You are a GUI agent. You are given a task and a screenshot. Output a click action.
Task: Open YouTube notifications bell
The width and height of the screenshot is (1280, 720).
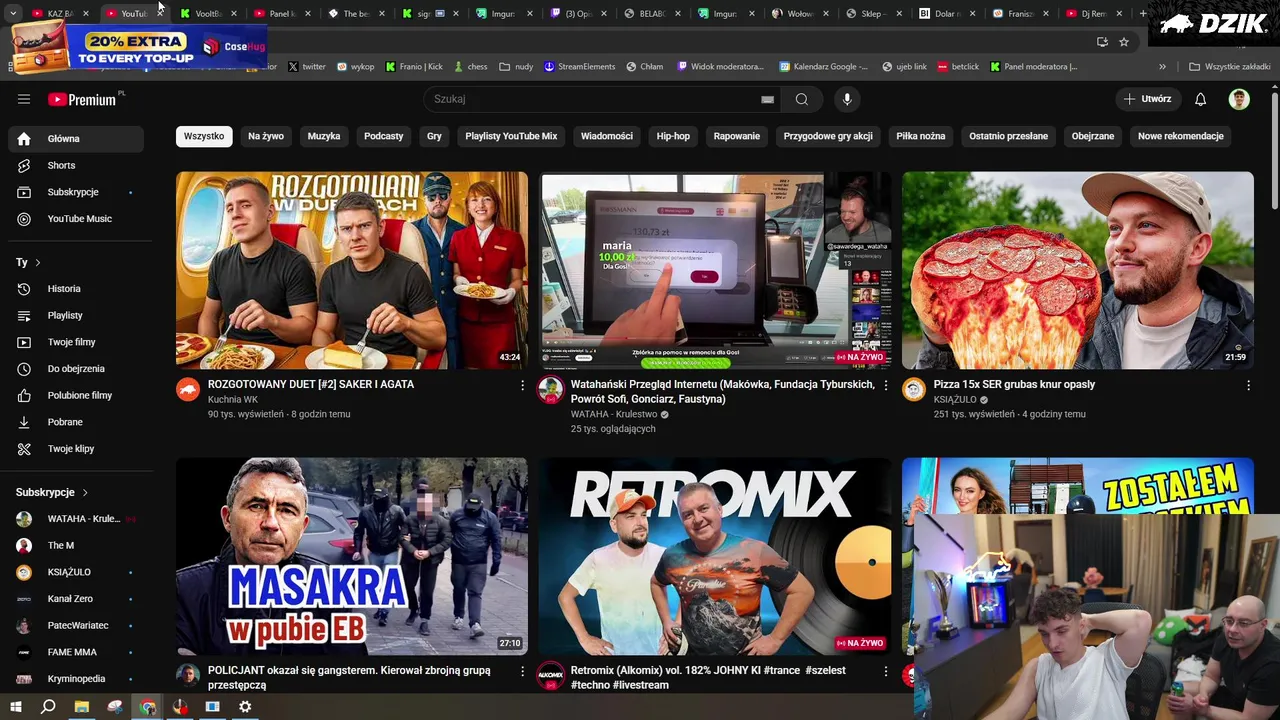(x=1201, y=99)
